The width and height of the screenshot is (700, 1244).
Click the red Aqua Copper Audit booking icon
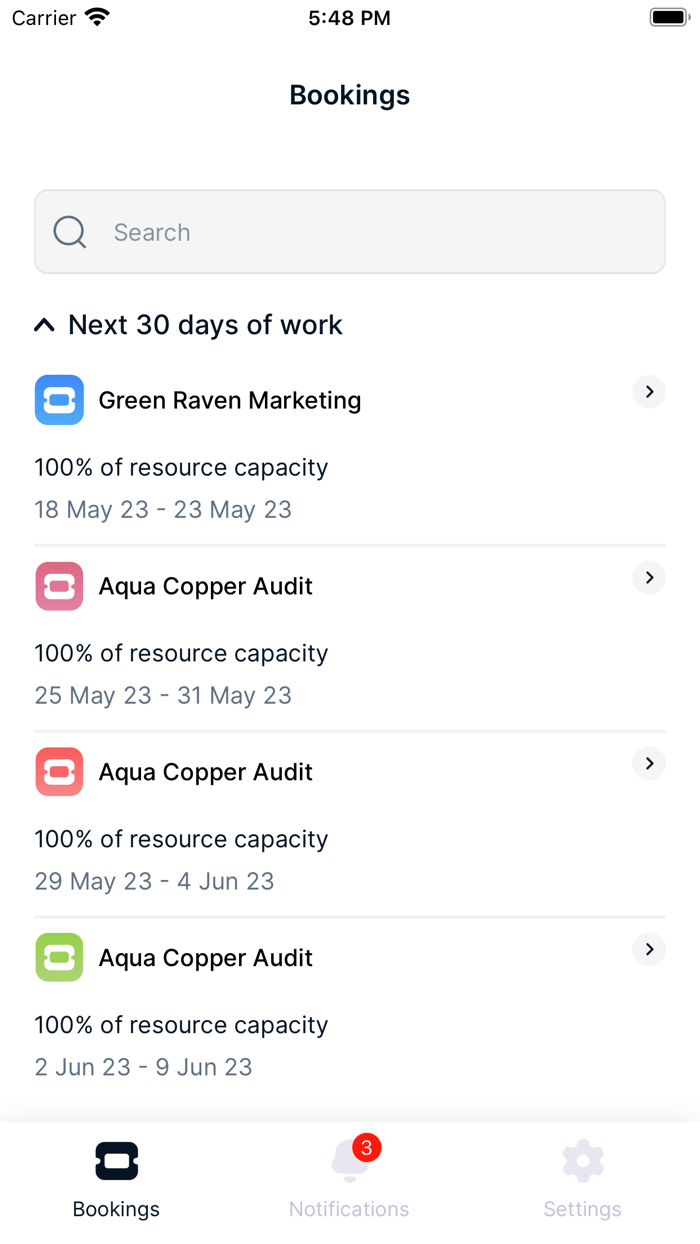point(59,771)
